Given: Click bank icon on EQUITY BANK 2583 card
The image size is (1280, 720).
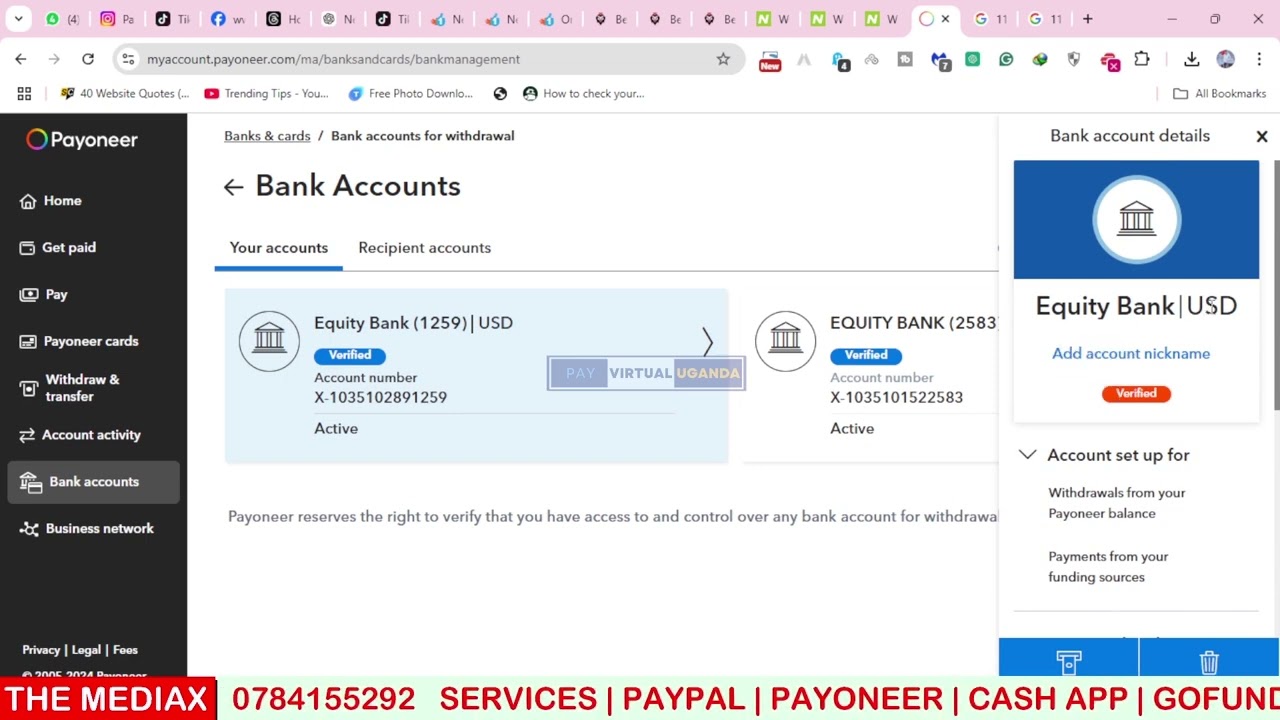Looking at the screenshot, I should [x=785, y=341].
